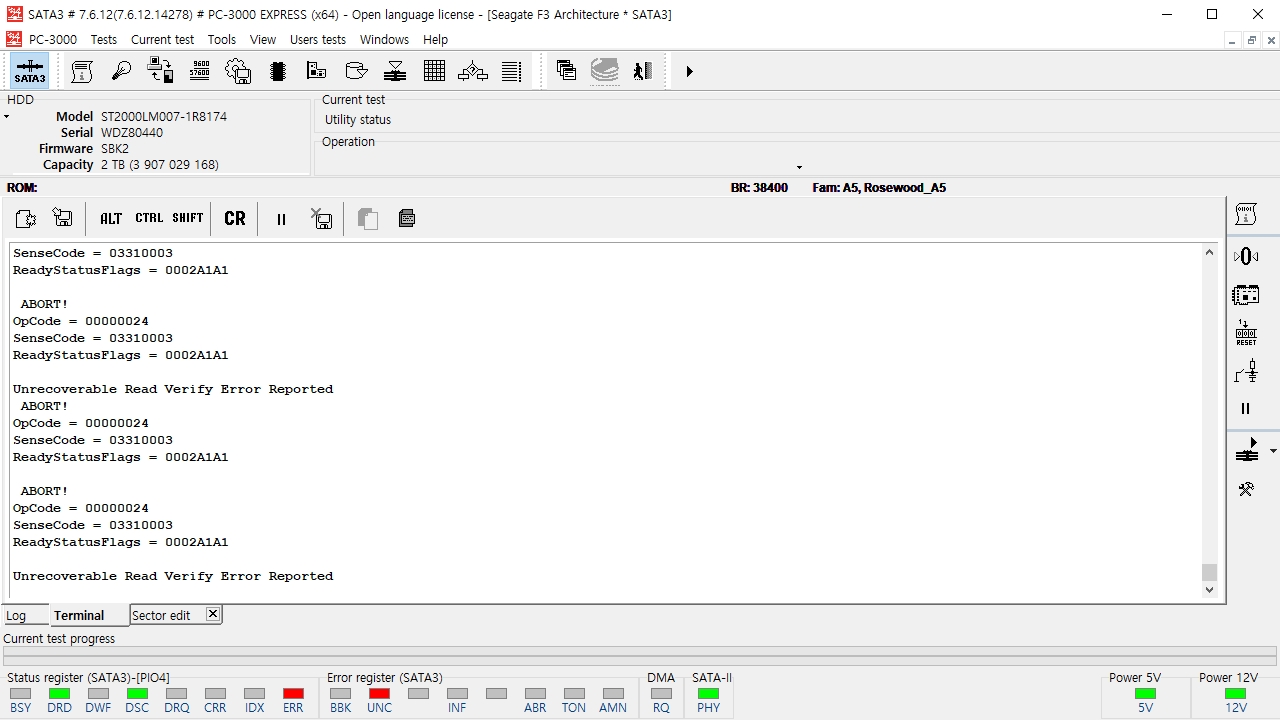Image resolution: width=1280 pixels, height=720 pixels.
Task: Click the floppy with X icon
Action: (321, 219)
